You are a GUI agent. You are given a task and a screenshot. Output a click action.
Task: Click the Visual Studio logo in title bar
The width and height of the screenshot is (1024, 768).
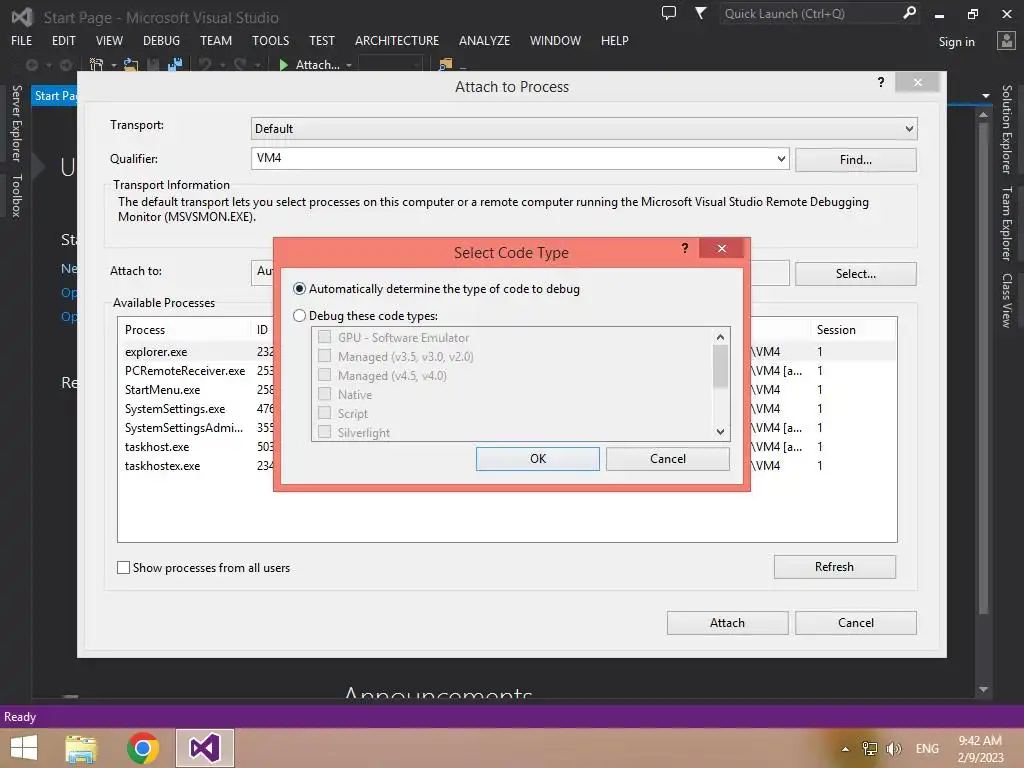[x=22, y=17]
